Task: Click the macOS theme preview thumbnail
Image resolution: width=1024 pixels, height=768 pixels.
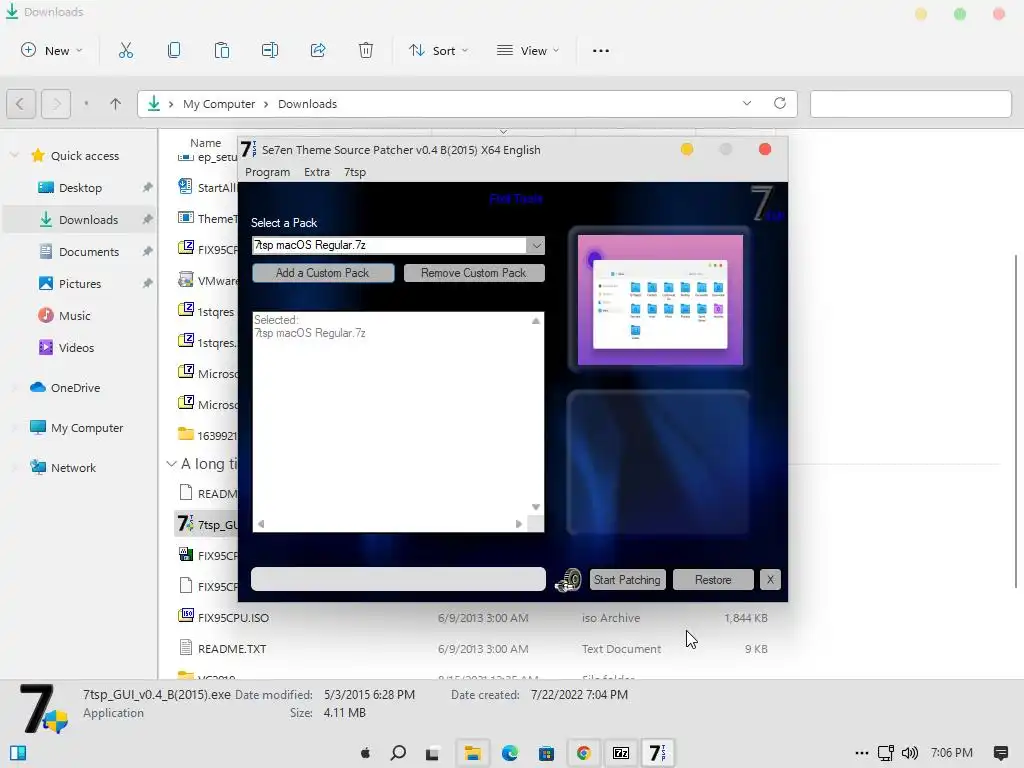Action: tap(660, 300)
